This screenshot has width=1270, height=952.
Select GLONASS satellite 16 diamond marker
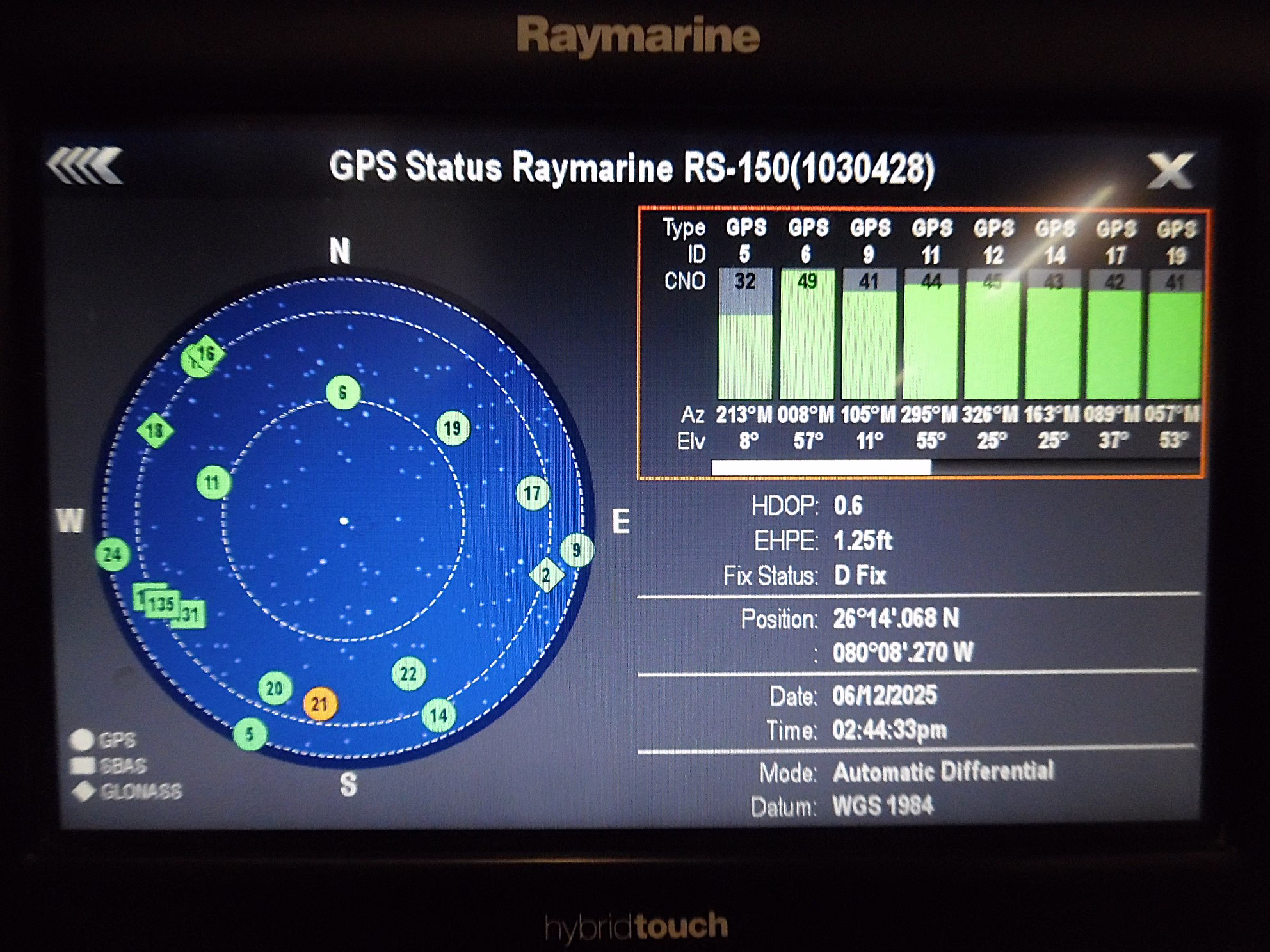(x=206, y=353)
